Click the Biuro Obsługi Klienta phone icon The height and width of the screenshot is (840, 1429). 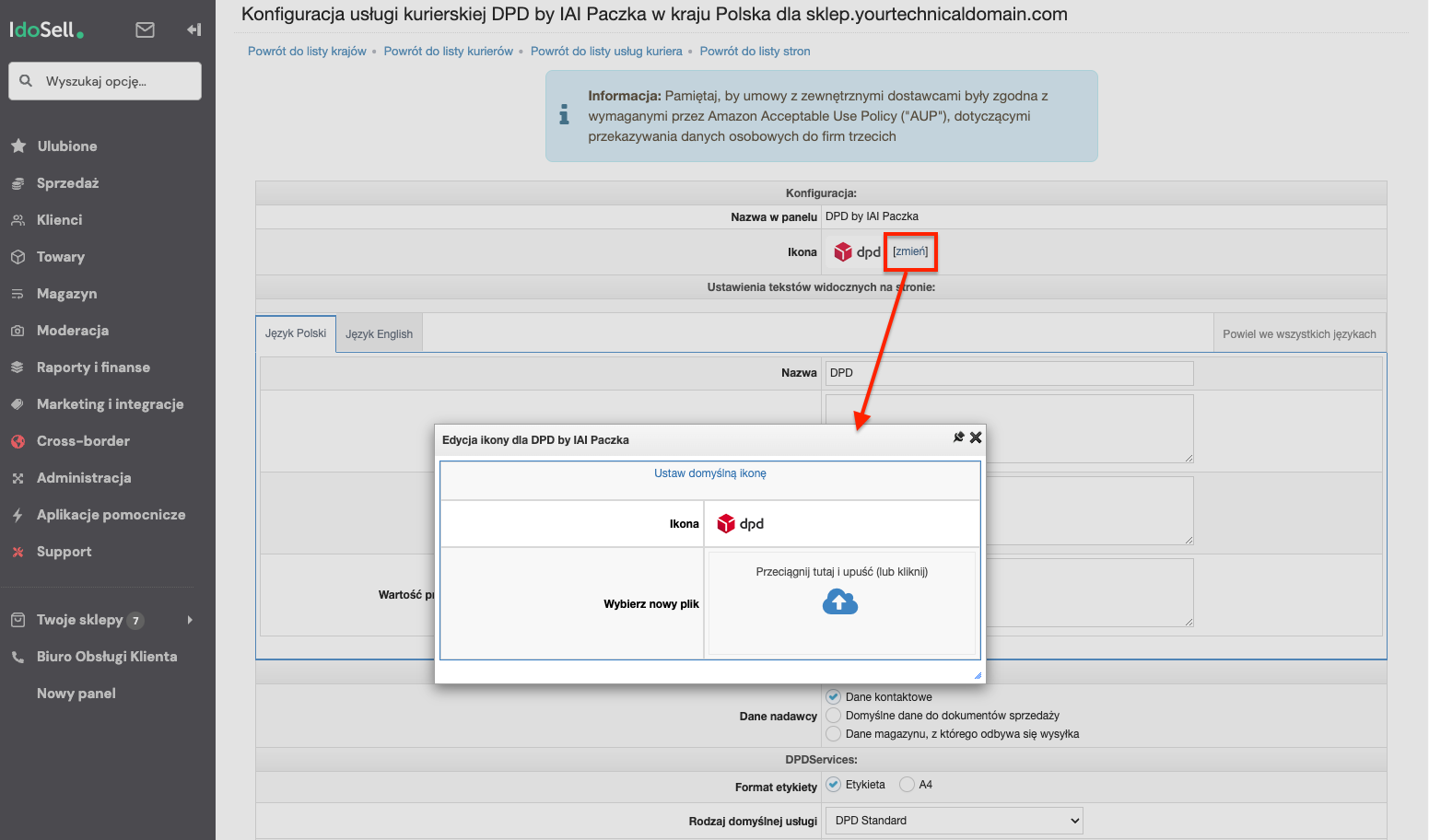[x=18, y=657]
